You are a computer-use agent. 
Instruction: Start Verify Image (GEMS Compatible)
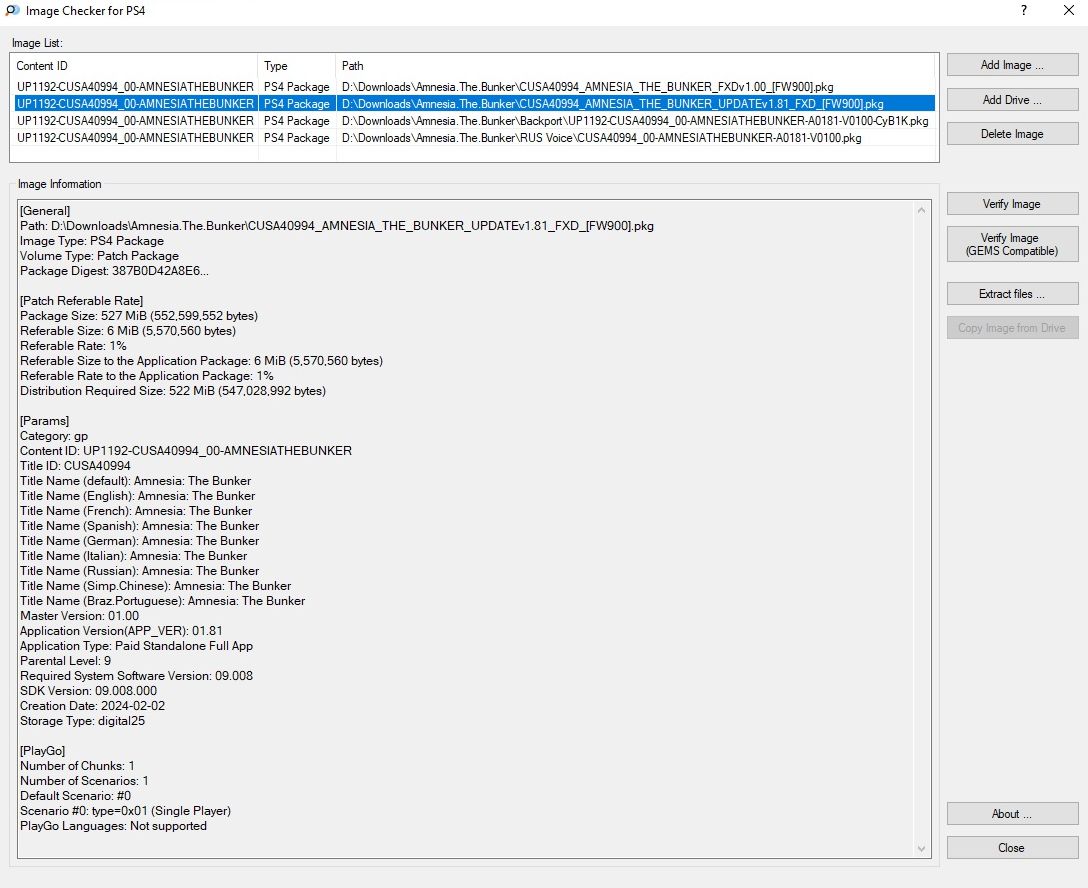coord(1012,244)
